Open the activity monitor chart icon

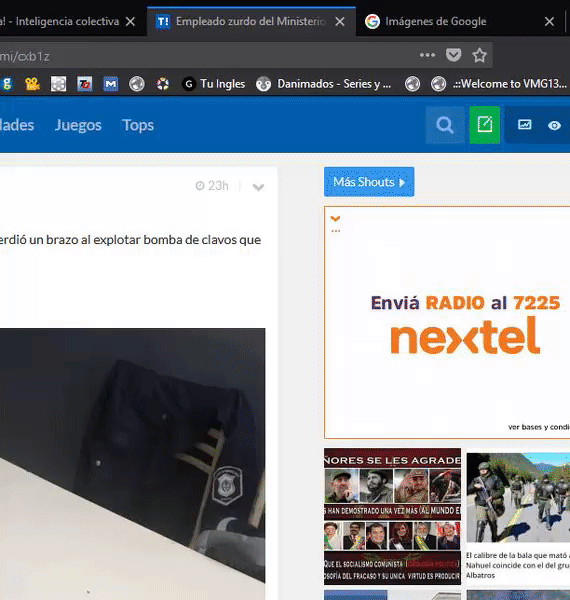pyautogui.click(x=524, y=125)
